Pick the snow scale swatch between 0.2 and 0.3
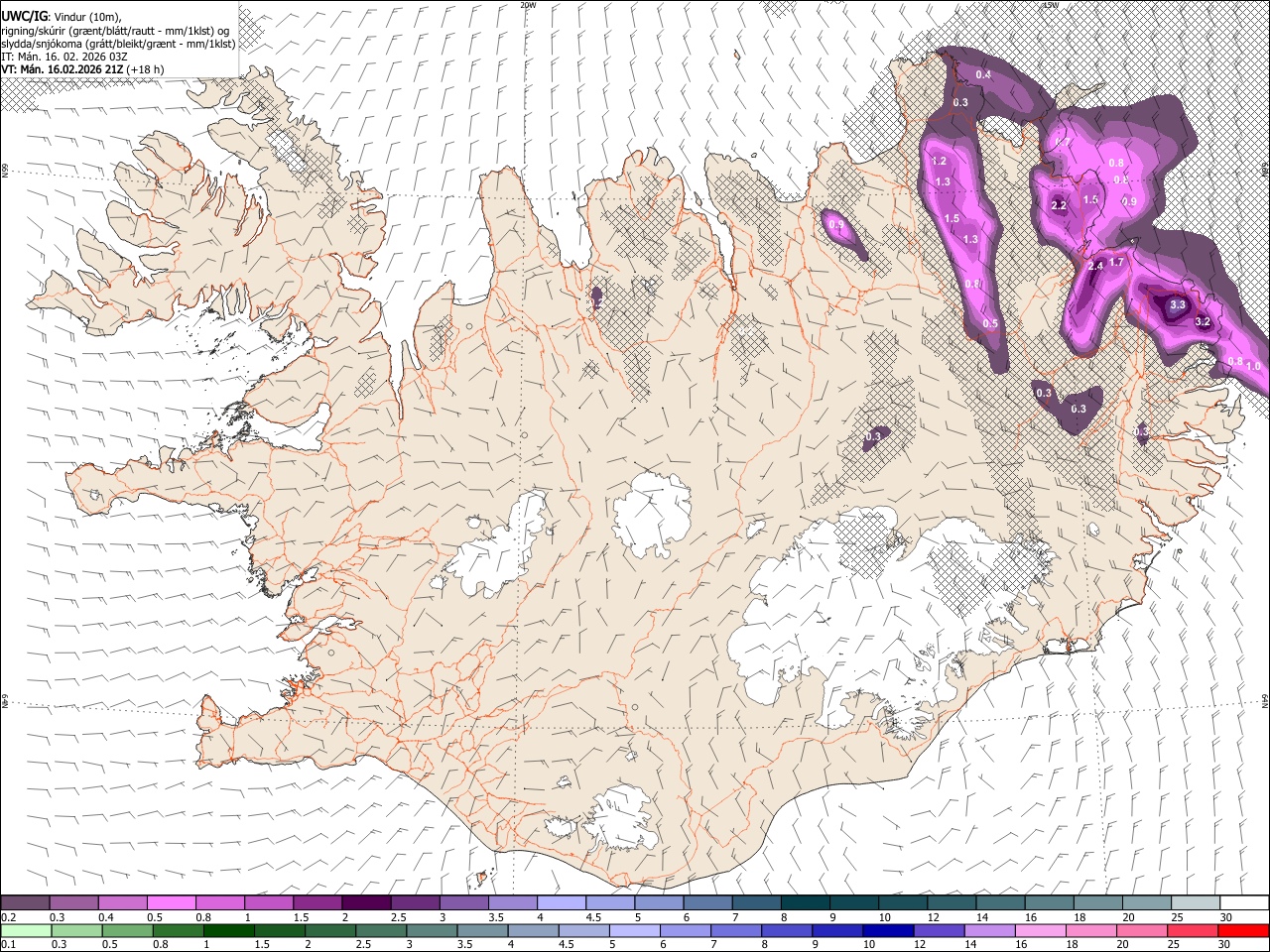The height and width of the screenshot is (952, 1270). click(x=26, y=903)
